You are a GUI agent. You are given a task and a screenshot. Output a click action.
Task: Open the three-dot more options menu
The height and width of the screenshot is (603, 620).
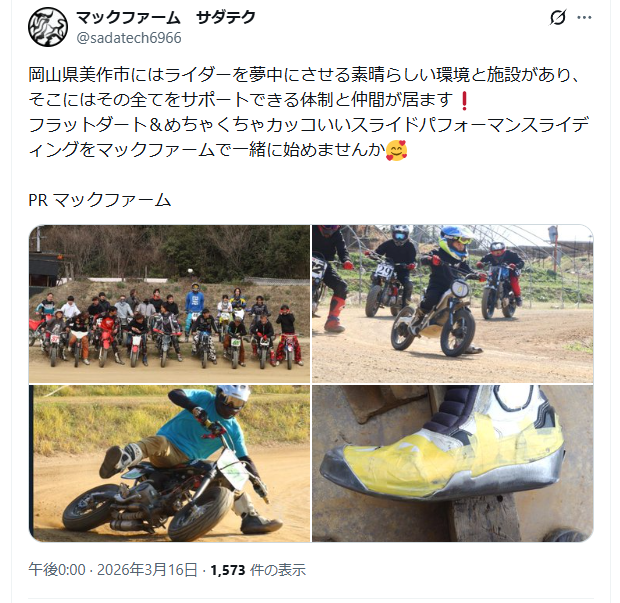point(584,17)
